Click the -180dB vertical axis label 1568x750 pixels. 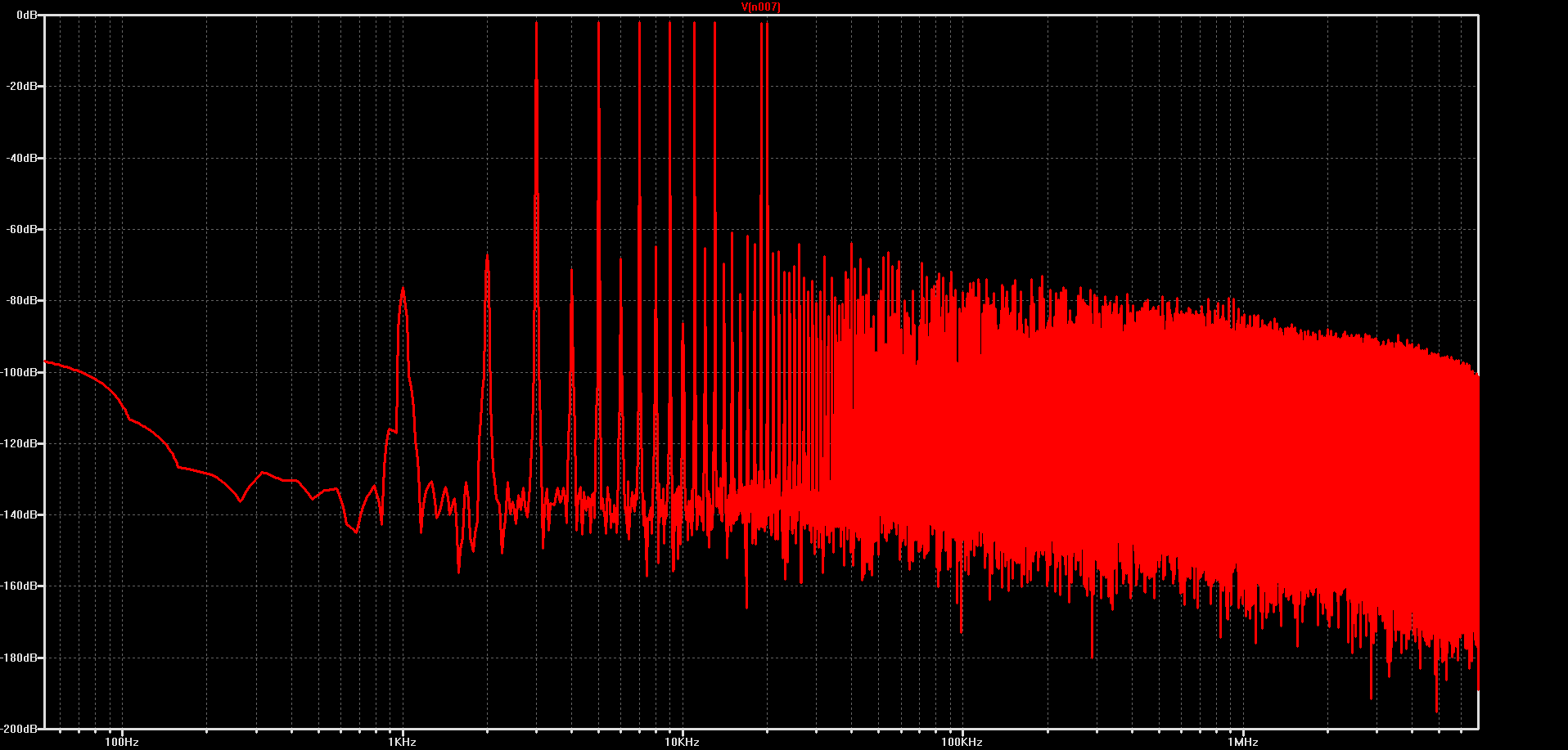point(20,658)
